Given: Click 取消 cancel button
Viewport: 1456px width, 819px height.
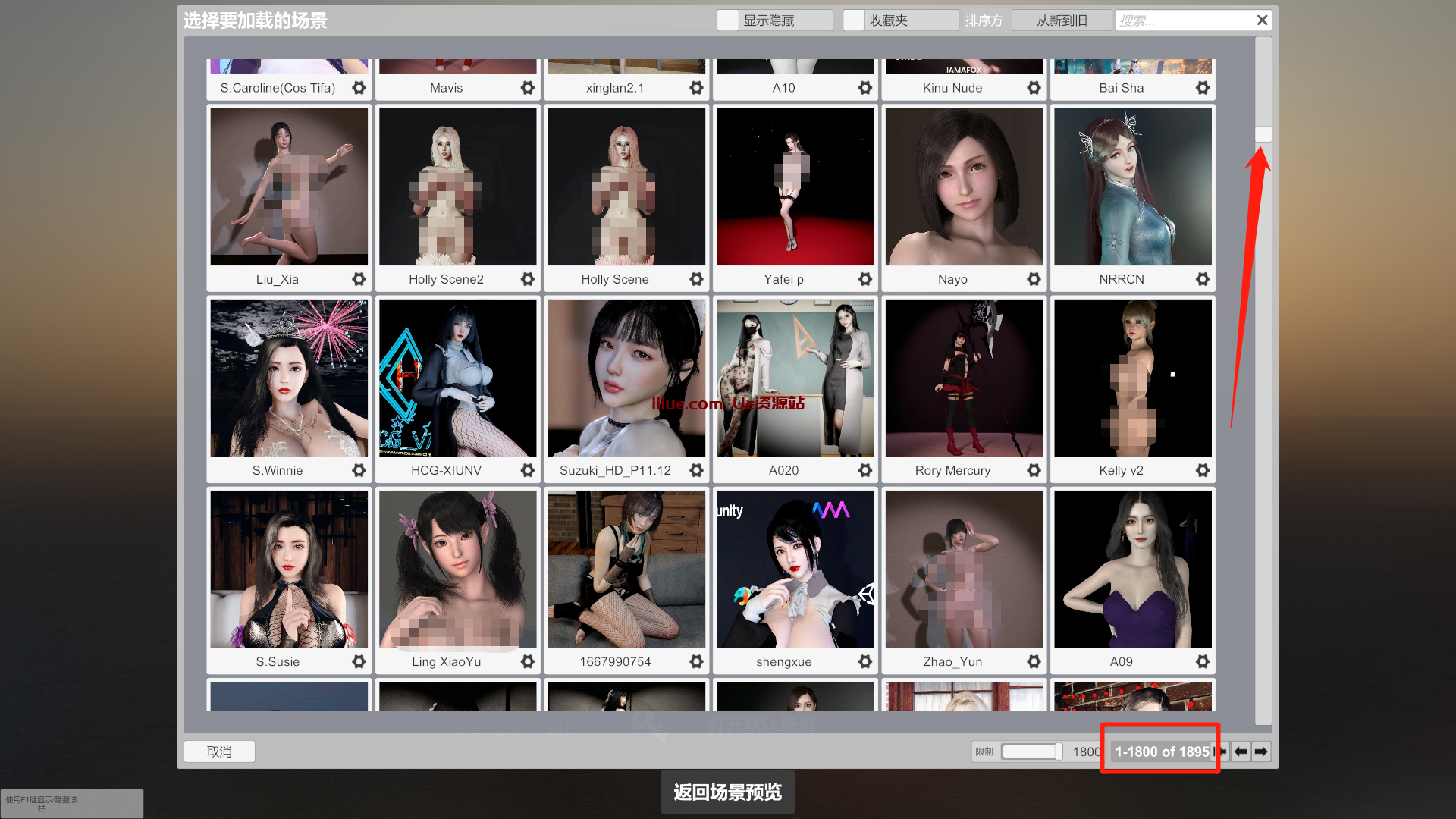Looking at the screenshot, I should coord(220,751).
